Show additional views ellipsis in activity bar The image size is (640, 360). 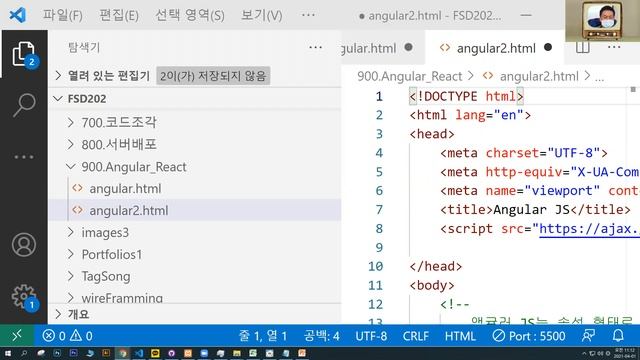click(x=24, y=157)
